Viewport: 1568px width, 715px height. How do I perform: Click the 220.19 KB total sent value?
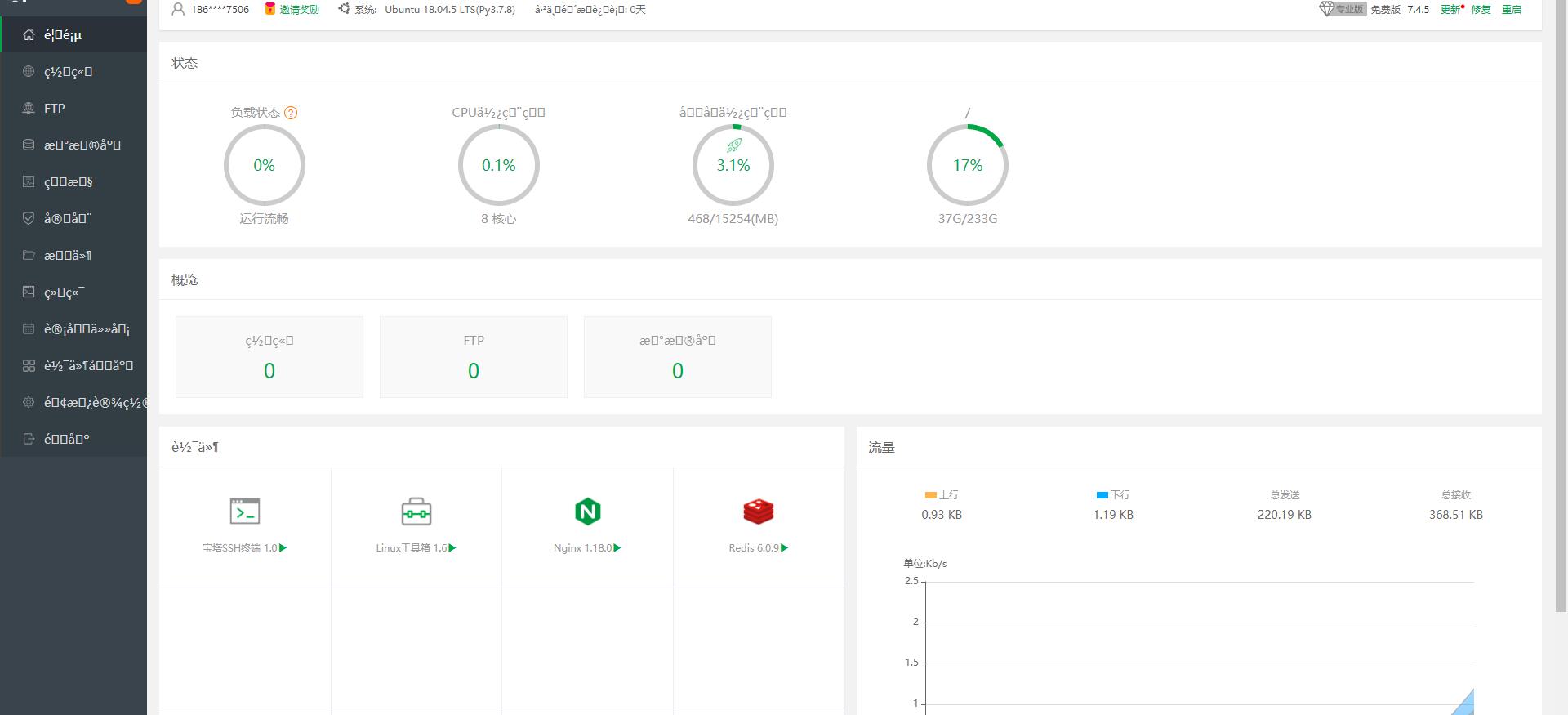point(1285,515)
